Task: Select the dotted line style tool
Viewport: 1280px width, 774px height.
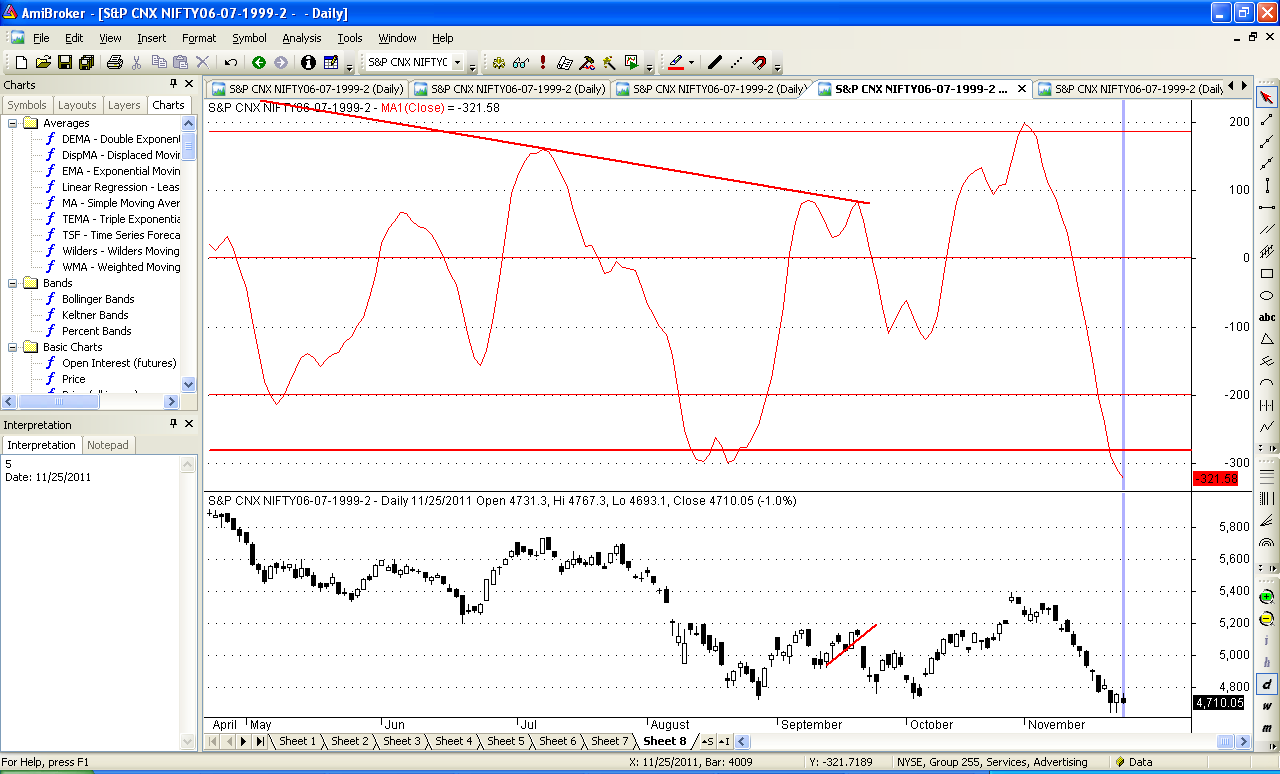Action: point(737,62)
